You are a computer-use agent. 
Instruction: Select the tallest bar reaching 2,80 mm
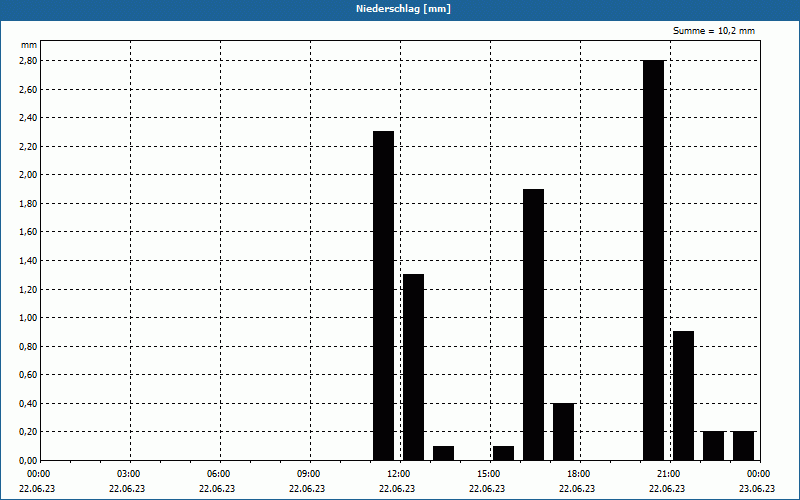tap(654, 260)
